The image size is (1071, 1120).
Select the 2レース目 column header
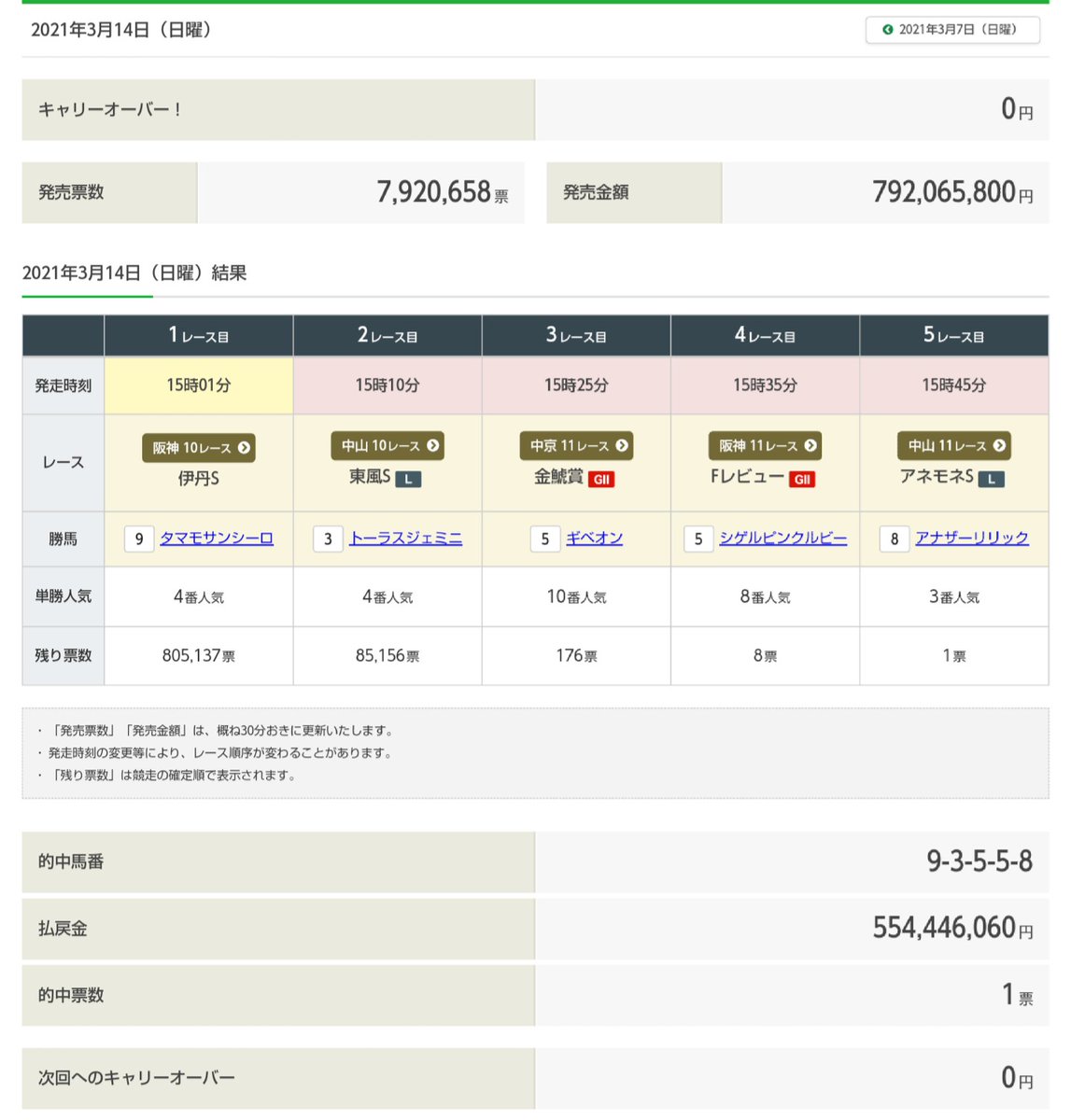point(388,335)
